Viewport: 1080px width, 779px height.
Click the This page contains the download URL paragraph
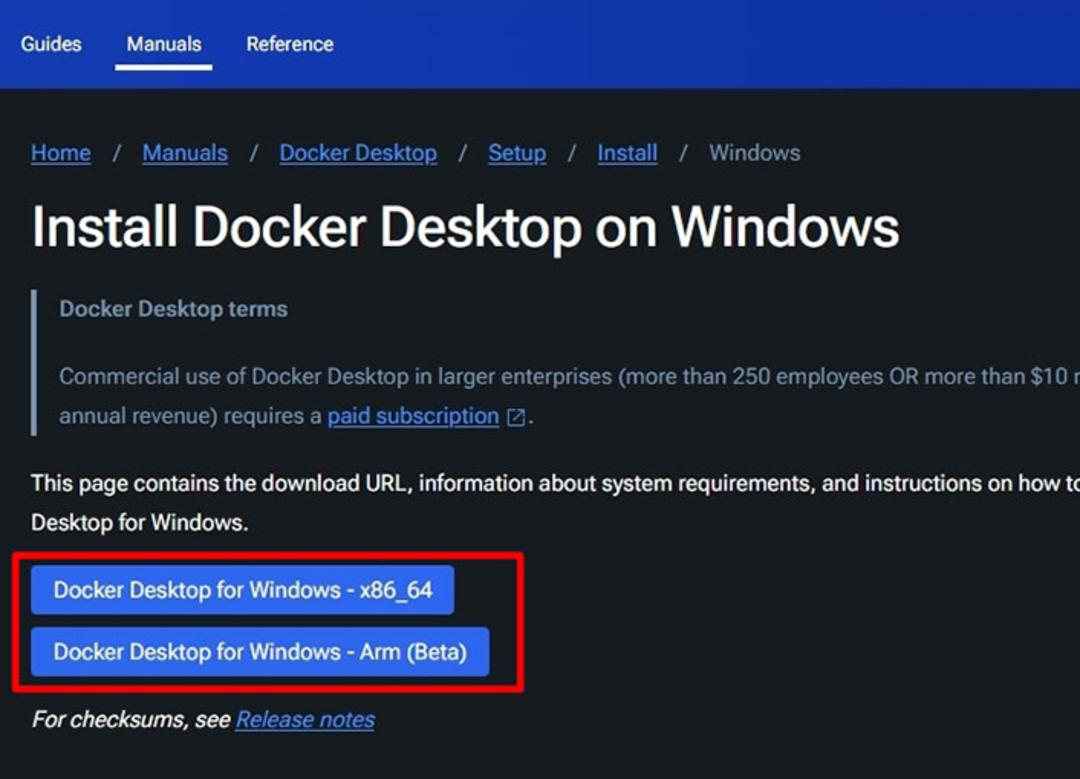[555, 503]
